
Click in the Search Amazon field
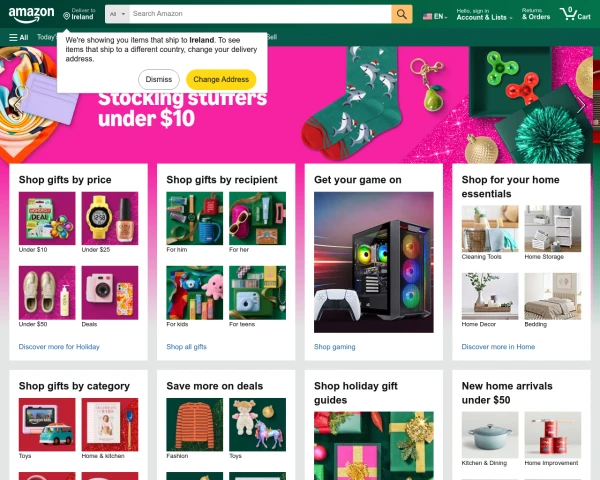(x=260, y=14)
